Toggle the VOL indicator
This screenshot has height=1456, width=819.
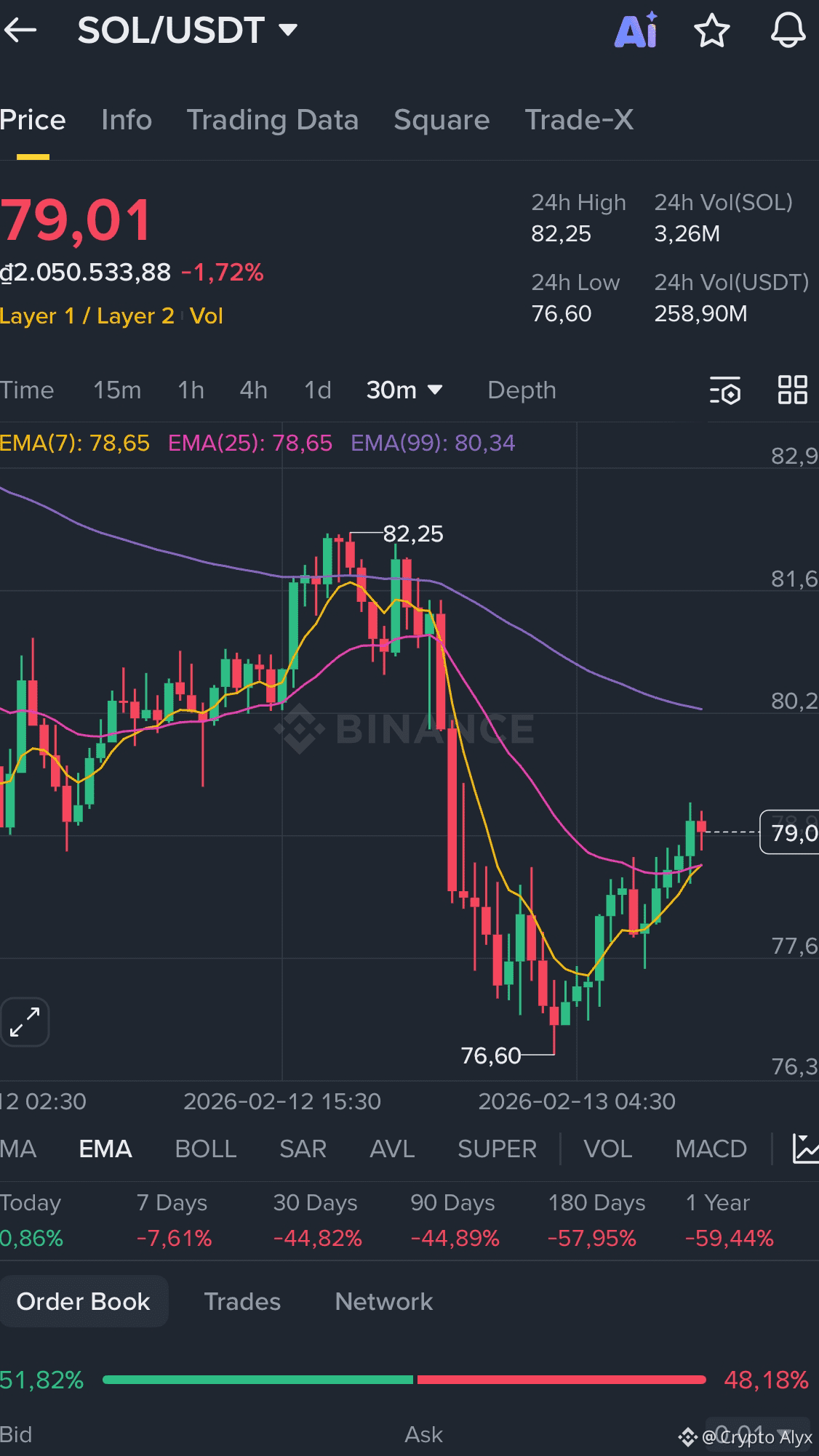click(607, 1149)
